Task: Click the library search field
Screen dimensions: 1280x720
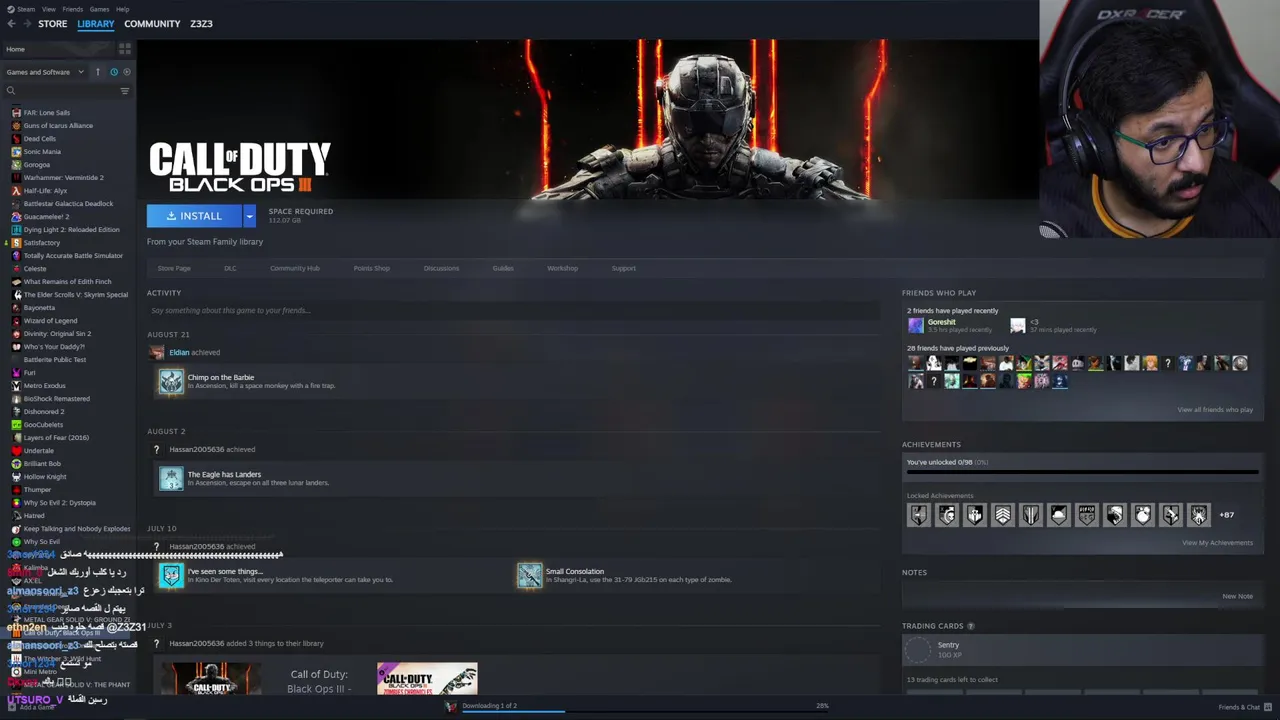Action: point(60,91)
